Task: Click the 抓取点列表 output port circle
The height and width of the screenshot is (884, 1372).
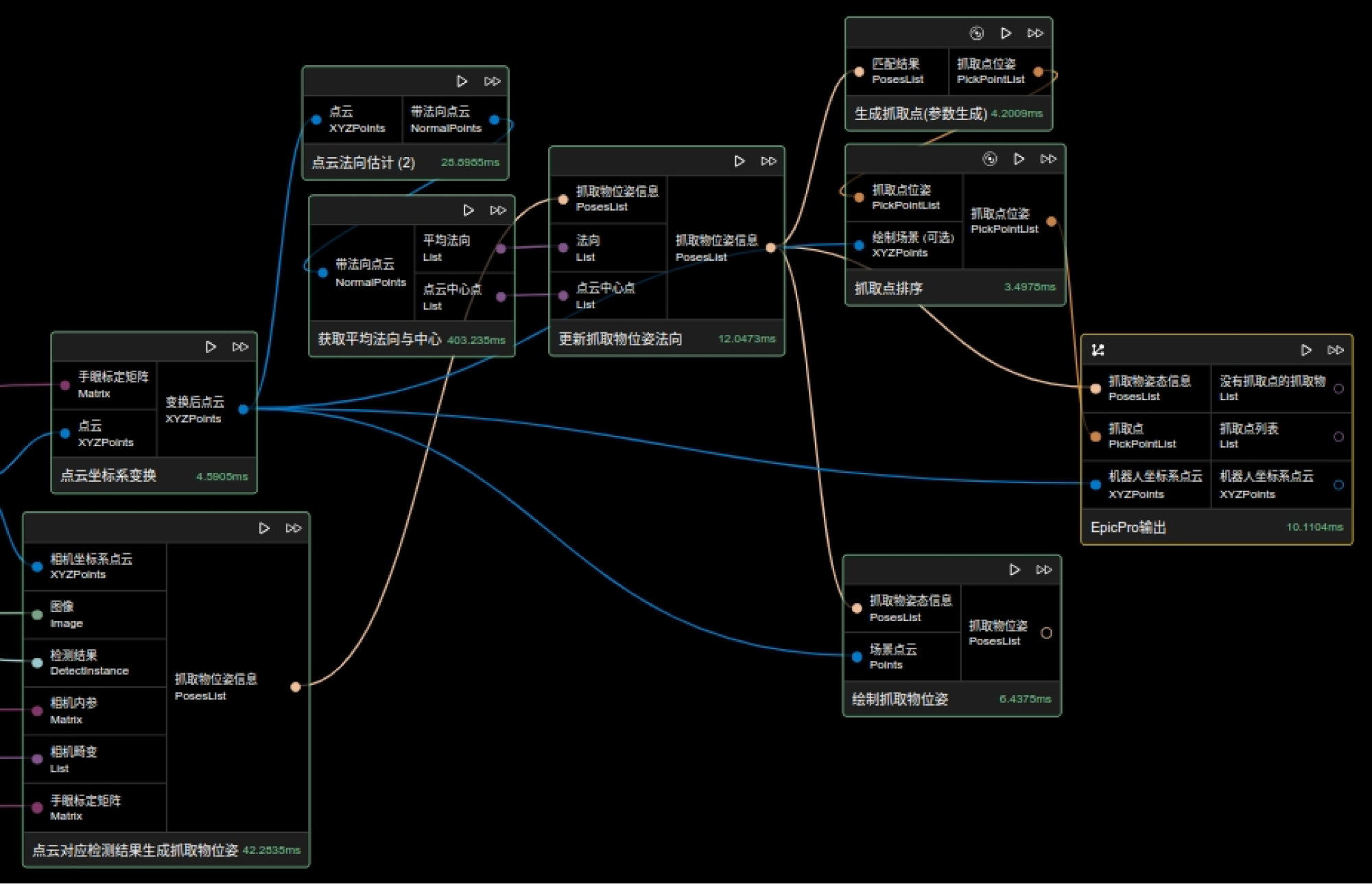Action: (x=1338, y=437)
